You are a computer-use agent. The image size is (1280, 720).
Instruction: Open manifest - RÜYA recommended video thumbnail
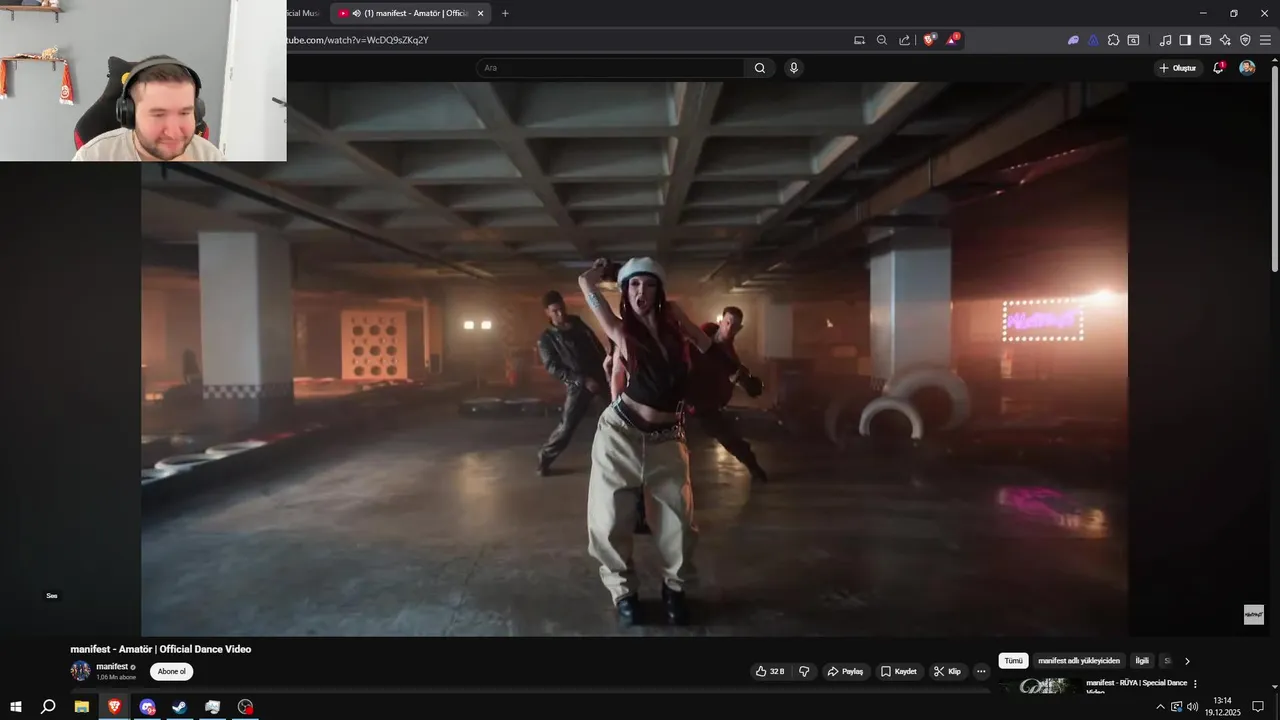[1038, 686]
